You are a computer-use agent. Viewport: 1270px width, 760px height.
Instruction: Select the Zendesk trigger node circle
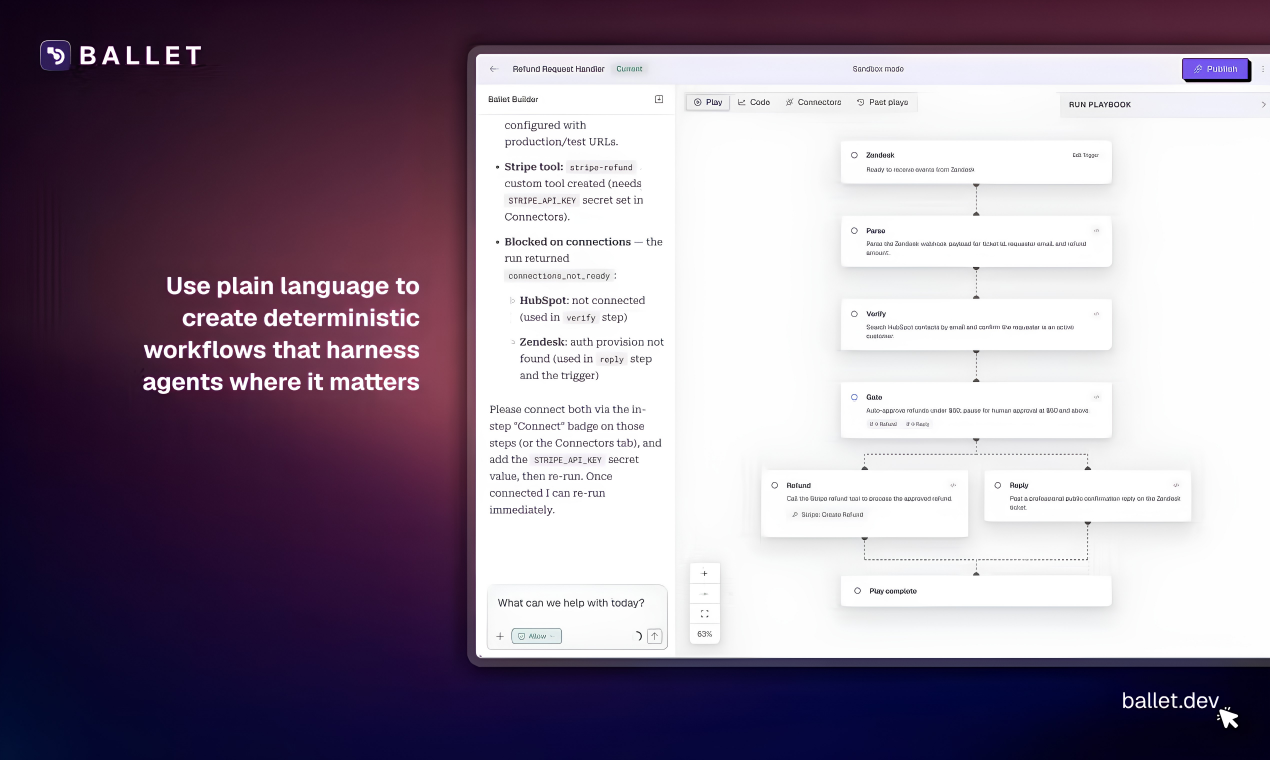pos(854,155)
